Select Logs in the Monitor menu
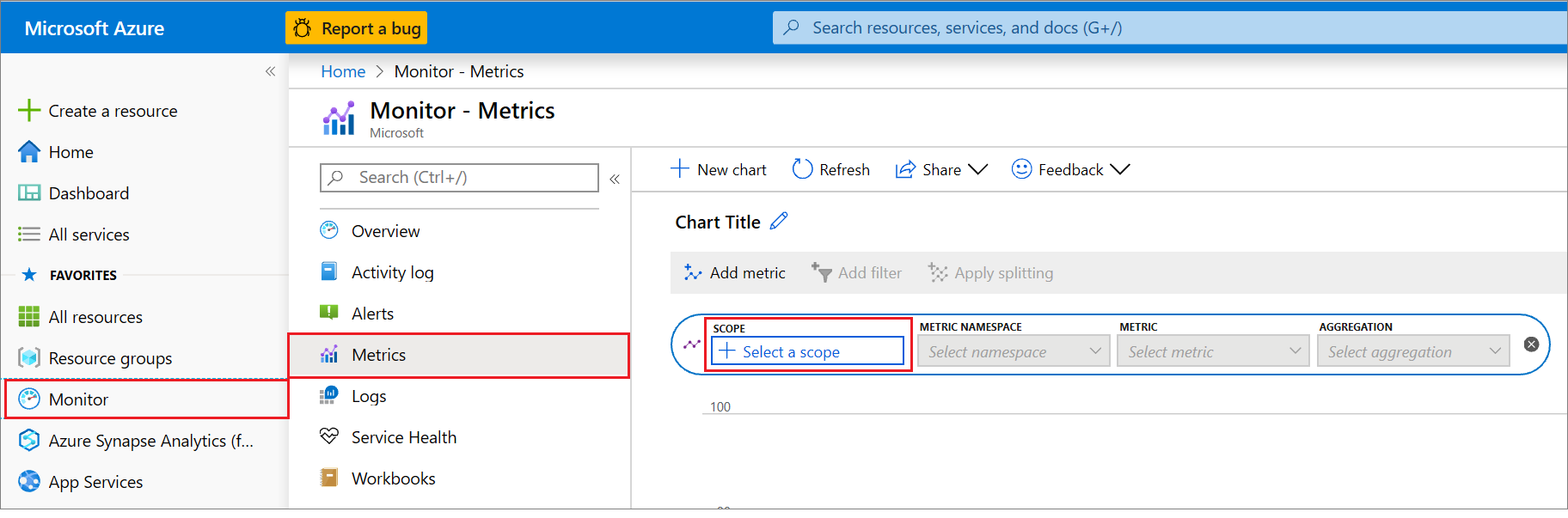1568x518 pixels. click(369, 396)
